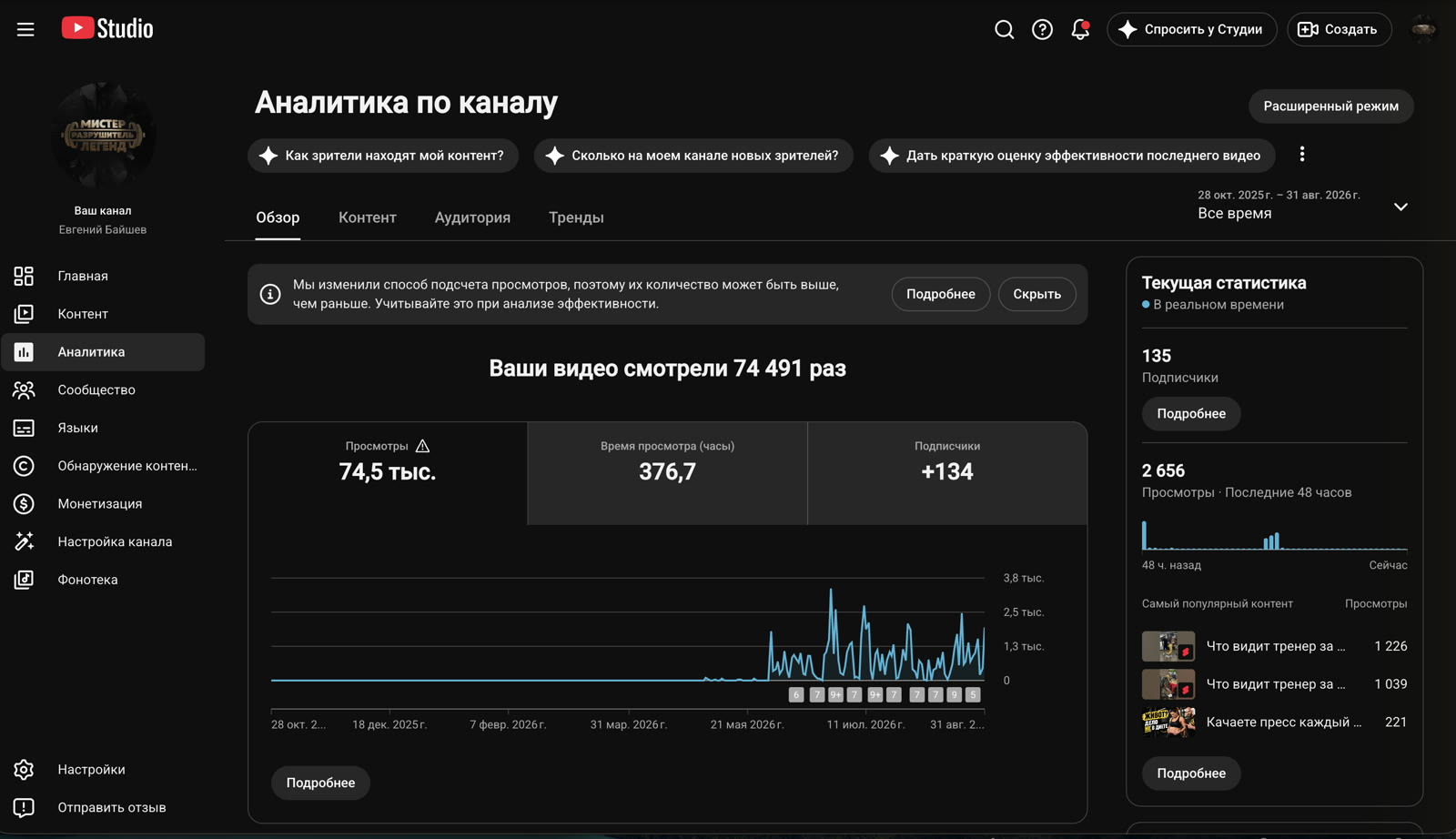Open the Языки sidebar section
This screenshot has width=1456, height=839.
point(103,428)
